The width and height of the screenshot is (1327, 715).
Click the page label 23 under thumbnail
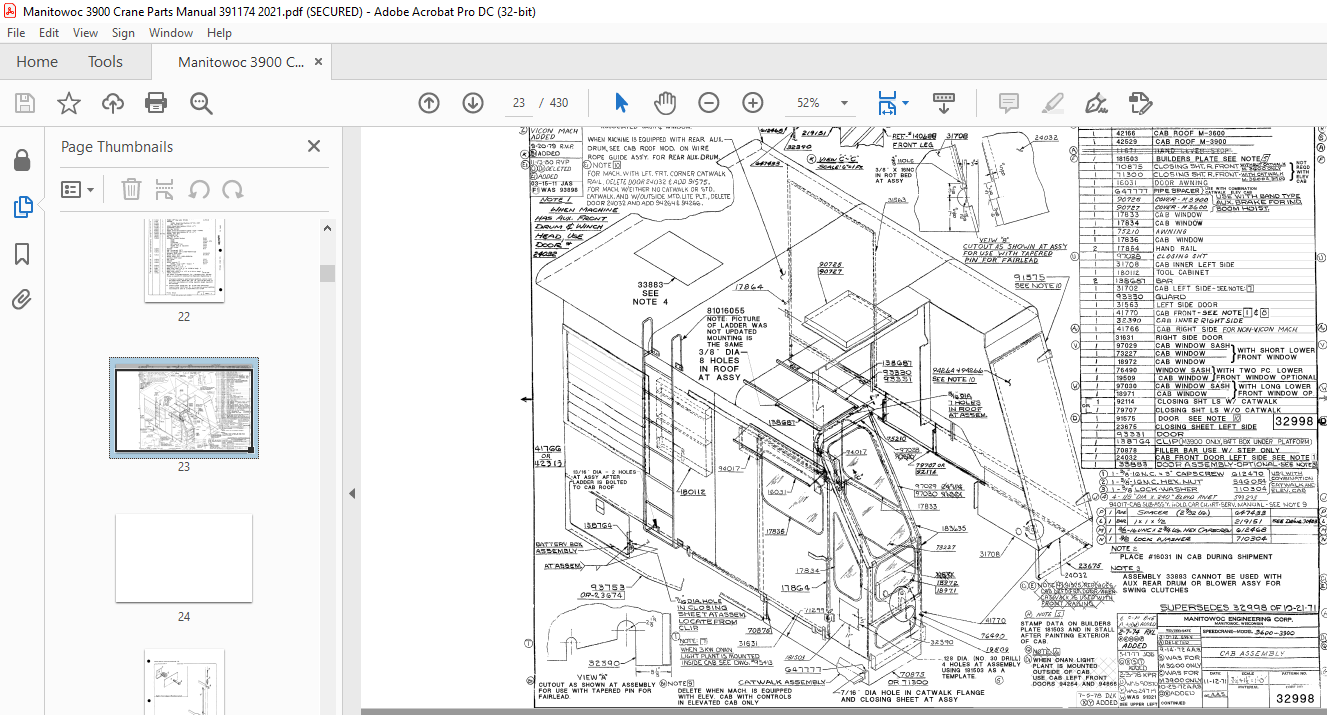[x=184, y=467]
